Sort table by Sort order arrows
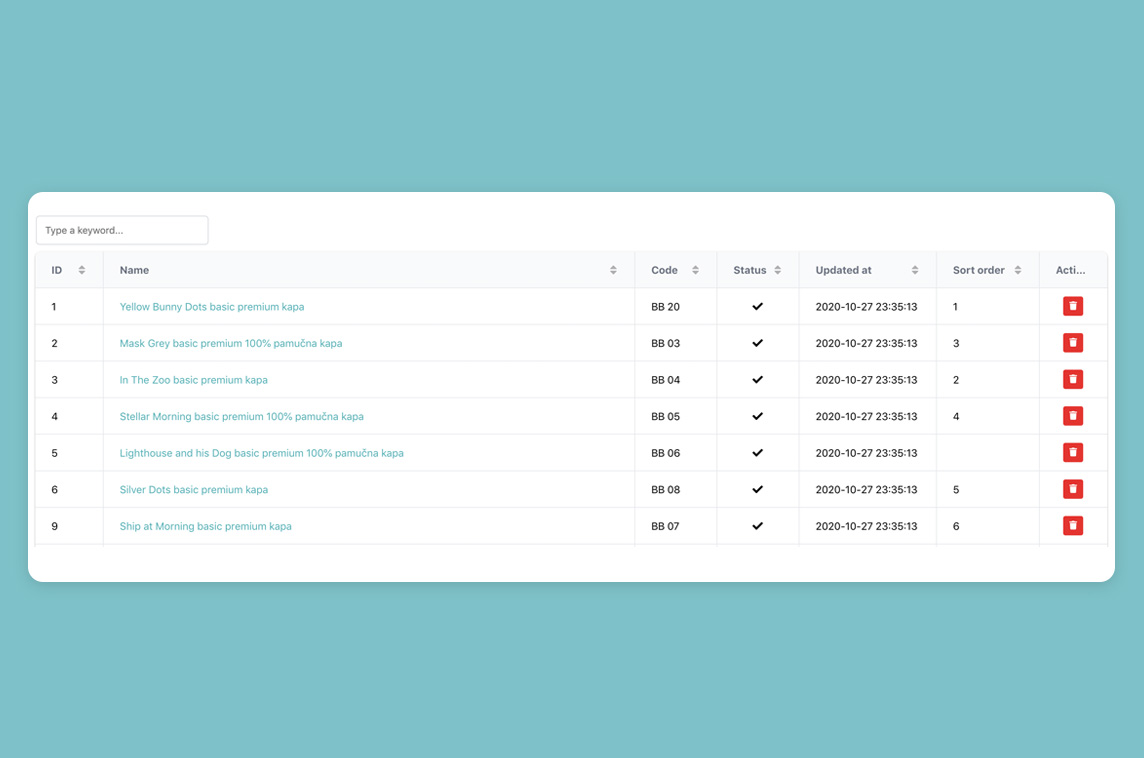This screenshot has height=758, width=1144. pos(1018,270)
